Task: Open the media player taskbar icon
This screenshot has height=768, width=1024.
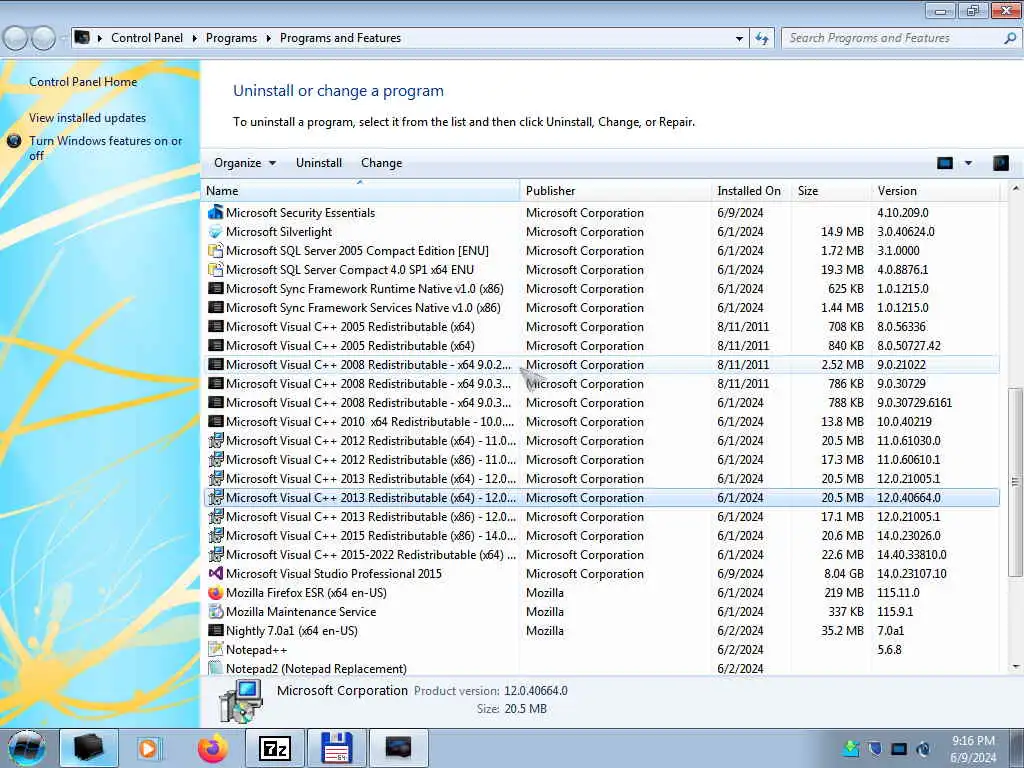Action: click(149, 748)
